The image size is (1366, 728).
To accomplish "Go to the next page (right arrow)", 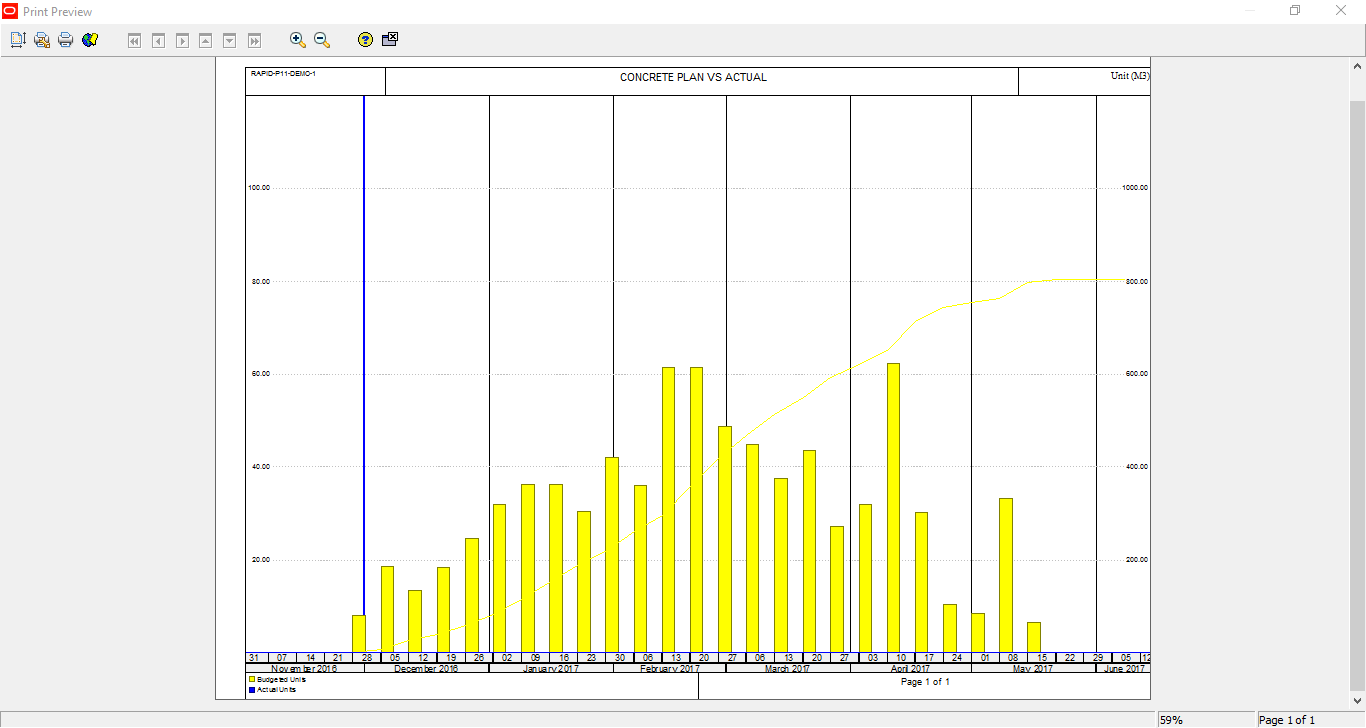I will (x=182, y=40).
